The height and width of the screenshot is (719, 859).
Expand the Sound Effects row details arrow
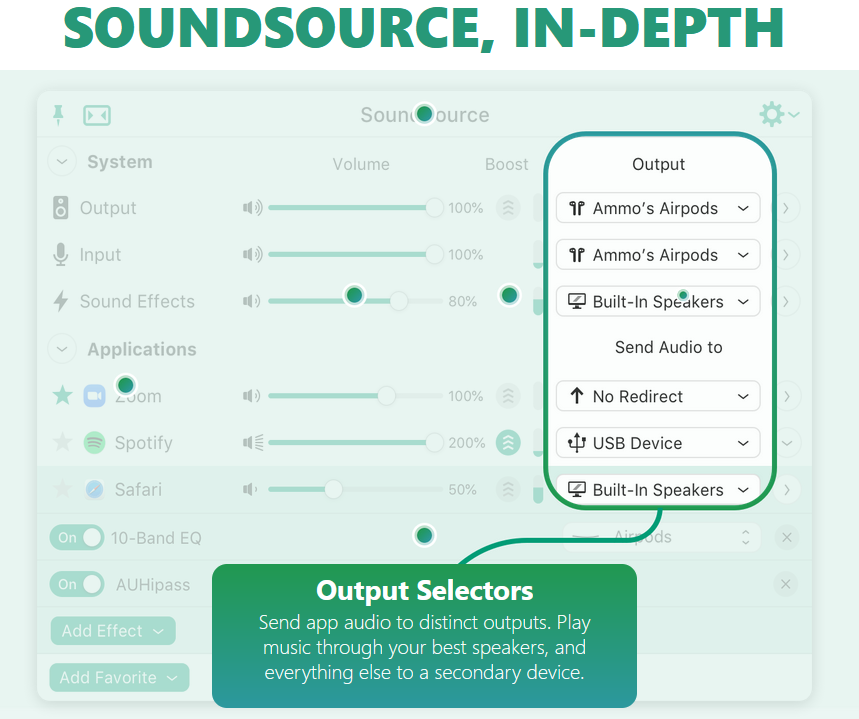[787, 301]
